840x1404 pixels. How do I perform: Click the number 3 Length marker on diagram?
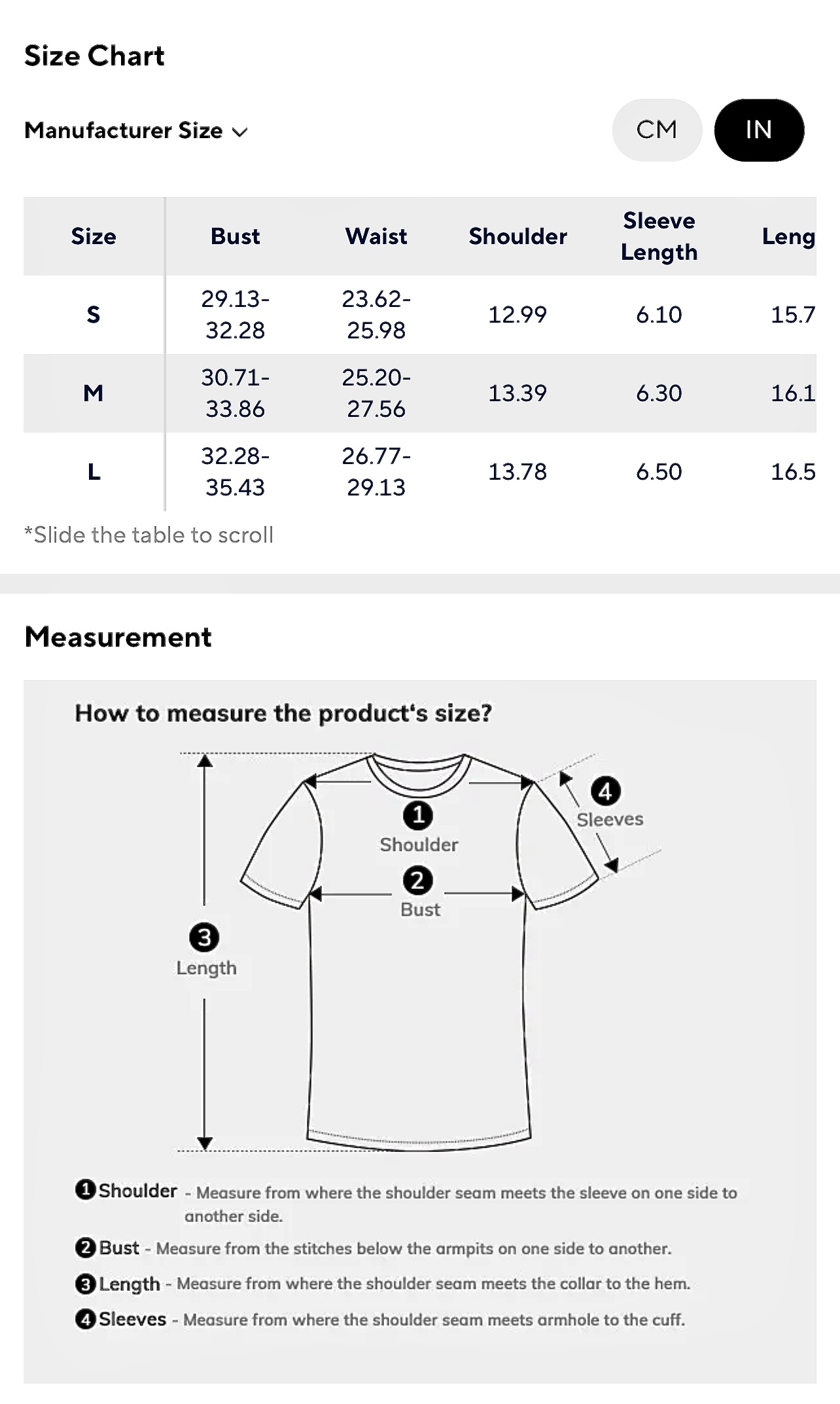pos(204,937)
